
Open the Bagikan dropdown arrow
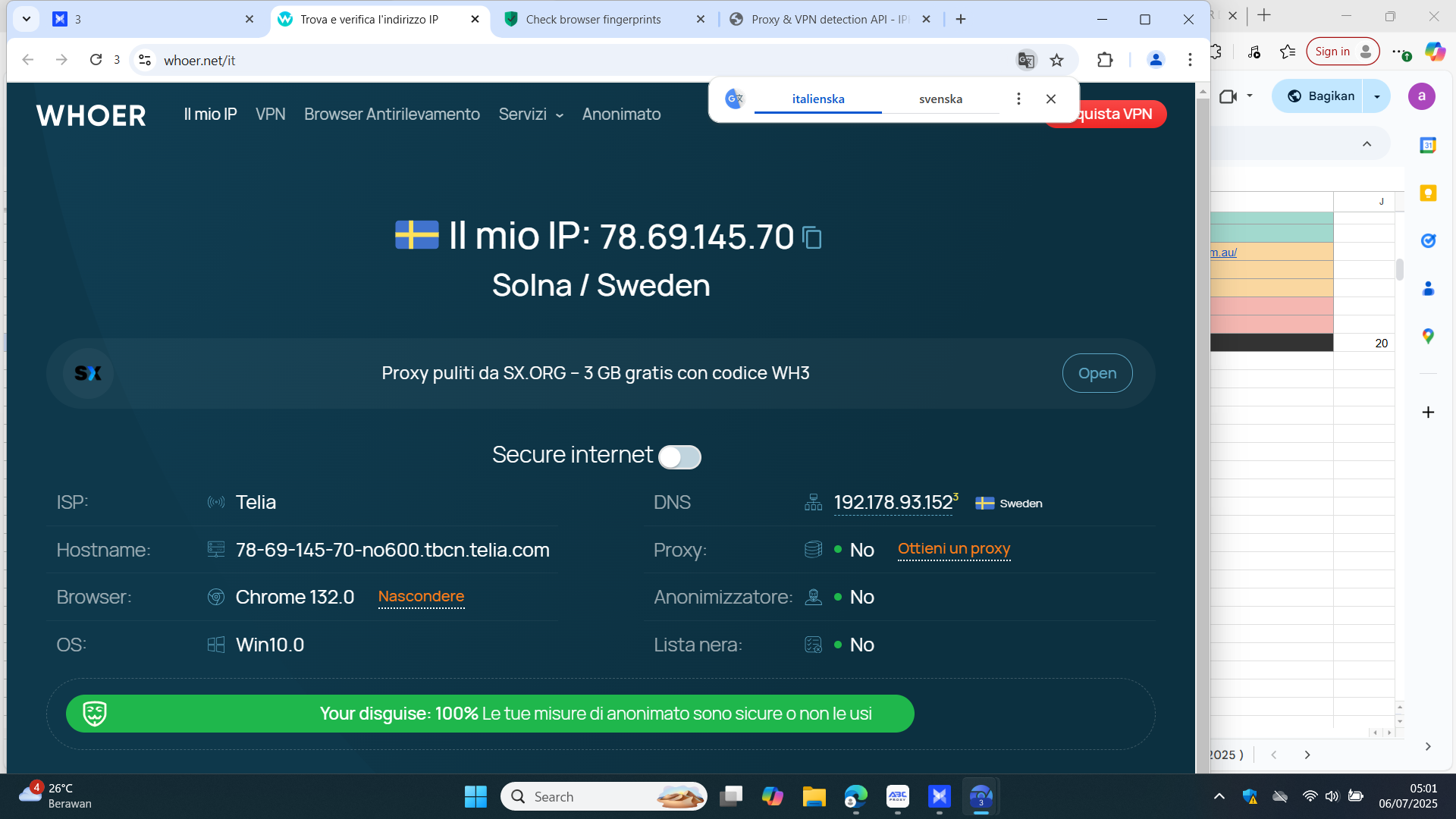(1377, 96)
